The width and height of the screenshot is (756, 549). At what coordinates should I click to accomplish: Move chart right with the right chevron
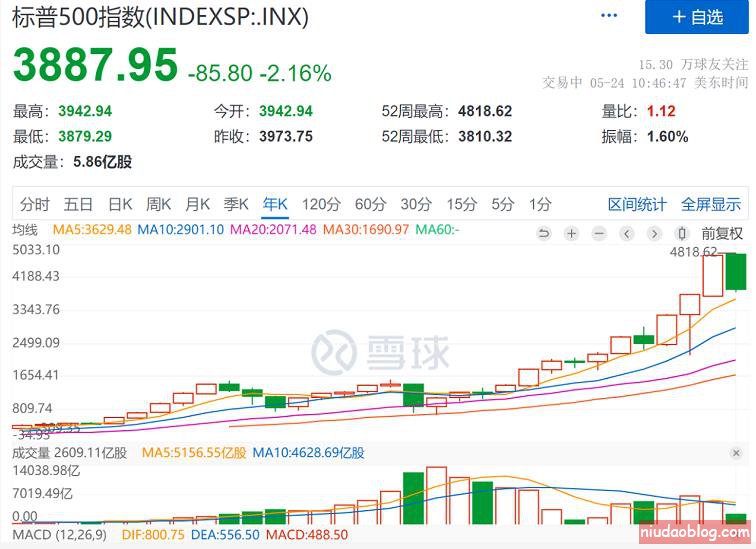pyautogui.click(x=654, y=234)
